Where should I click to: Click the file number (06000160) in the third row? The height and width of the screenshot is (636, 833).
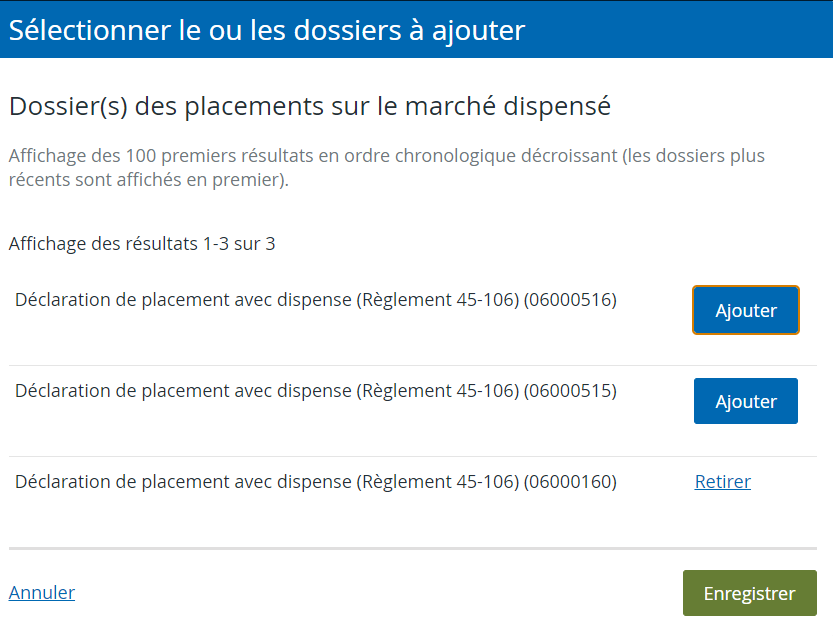[x=570, y=481]
